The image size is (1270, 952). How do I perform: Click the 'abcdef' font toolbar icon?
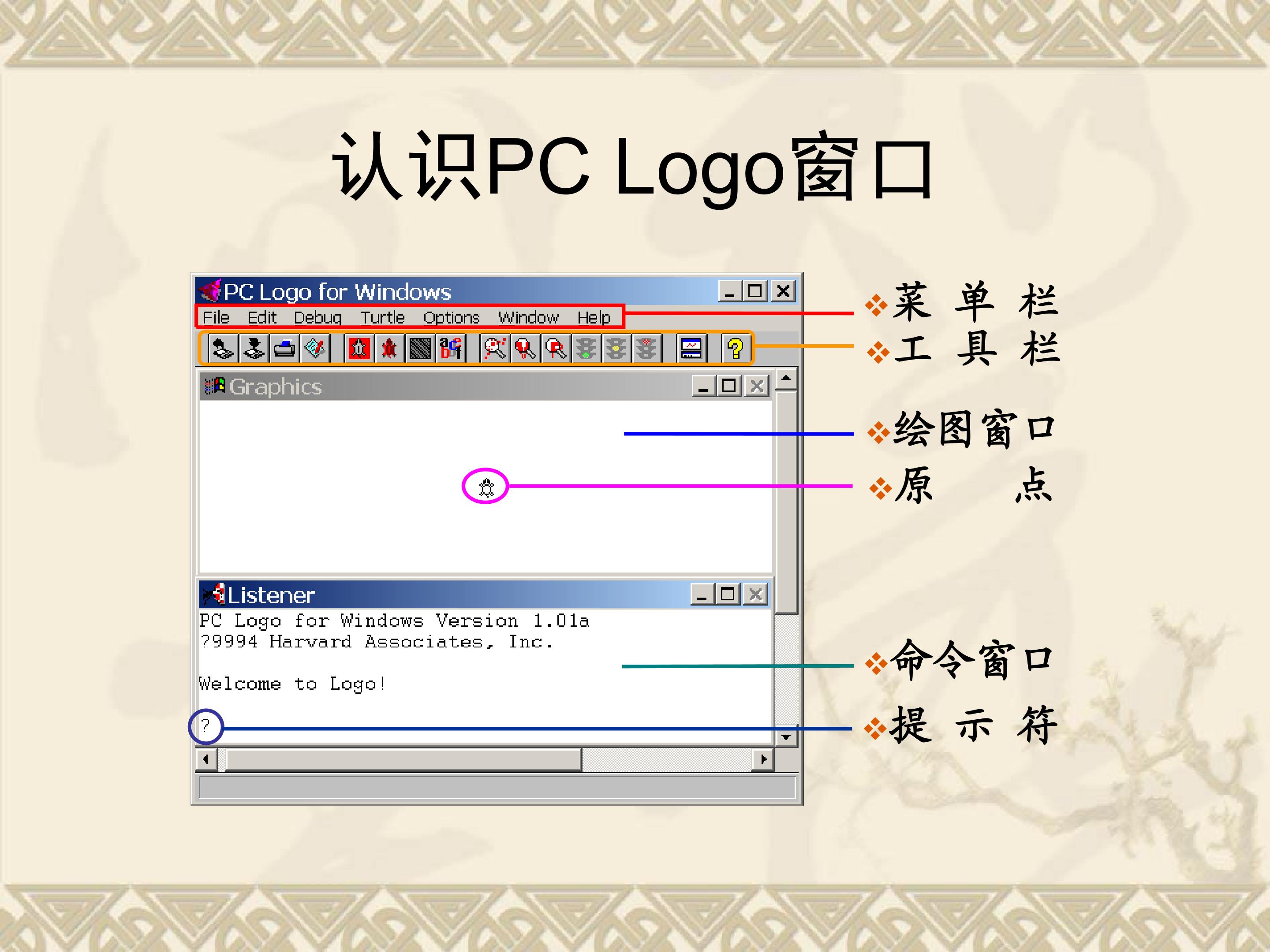451,348
